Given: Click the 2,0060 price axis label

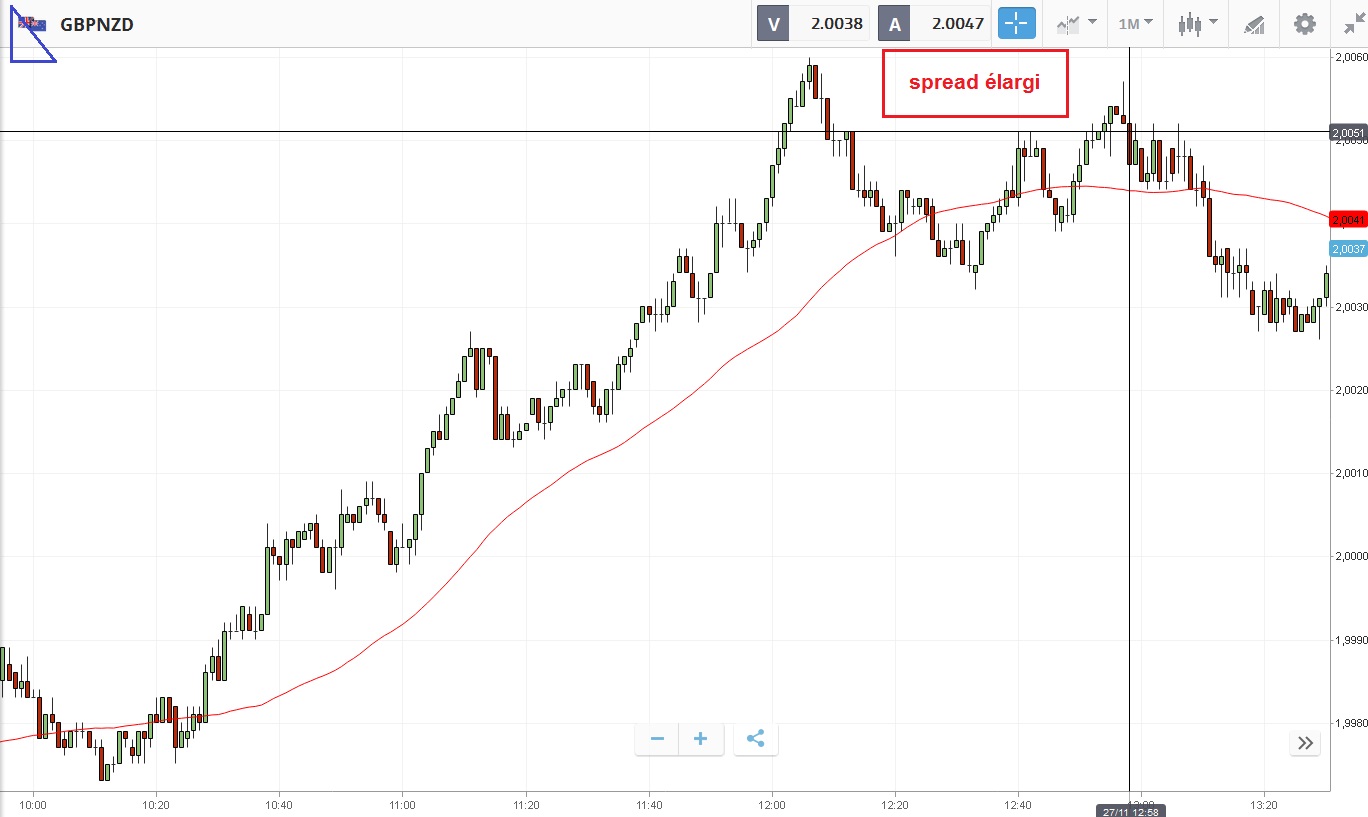Looking at the screenshot, I should tap(1350, 57).
